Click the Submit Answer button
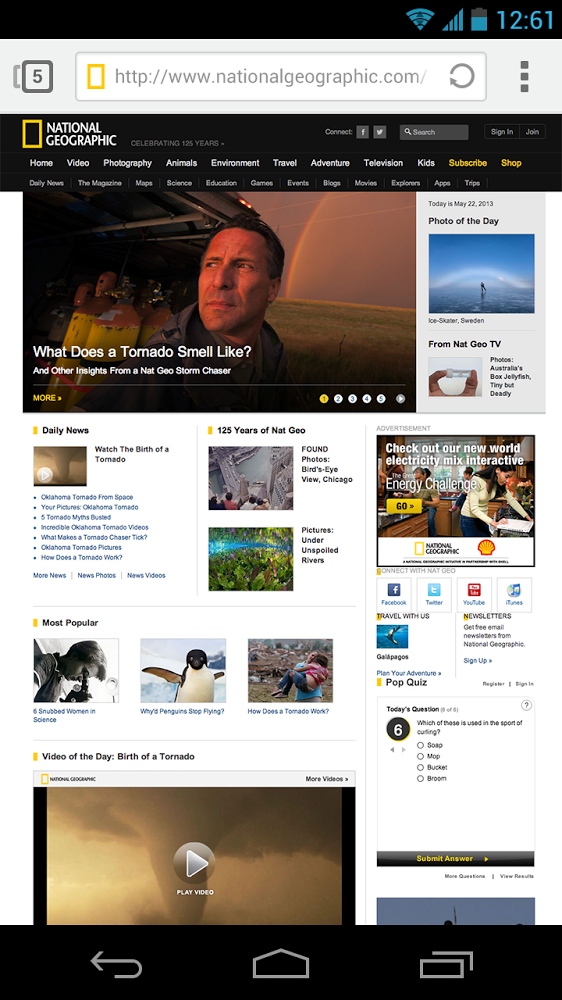 (455, 858)
